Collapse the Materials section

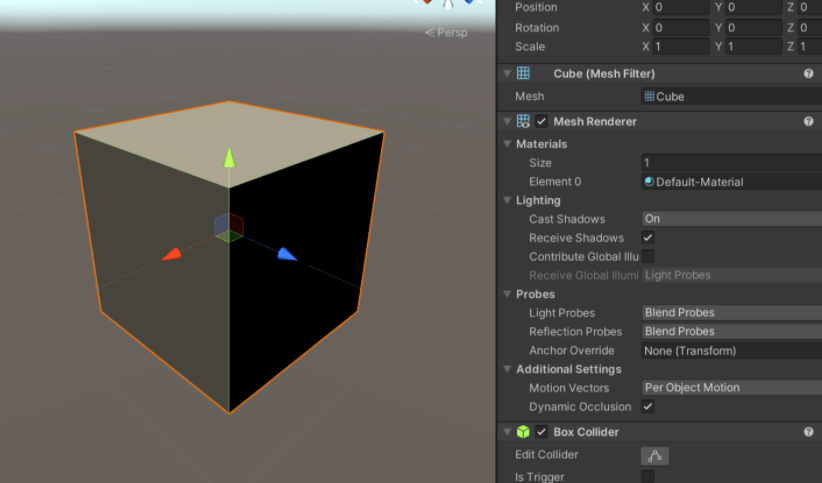click(x=508, y=144)
